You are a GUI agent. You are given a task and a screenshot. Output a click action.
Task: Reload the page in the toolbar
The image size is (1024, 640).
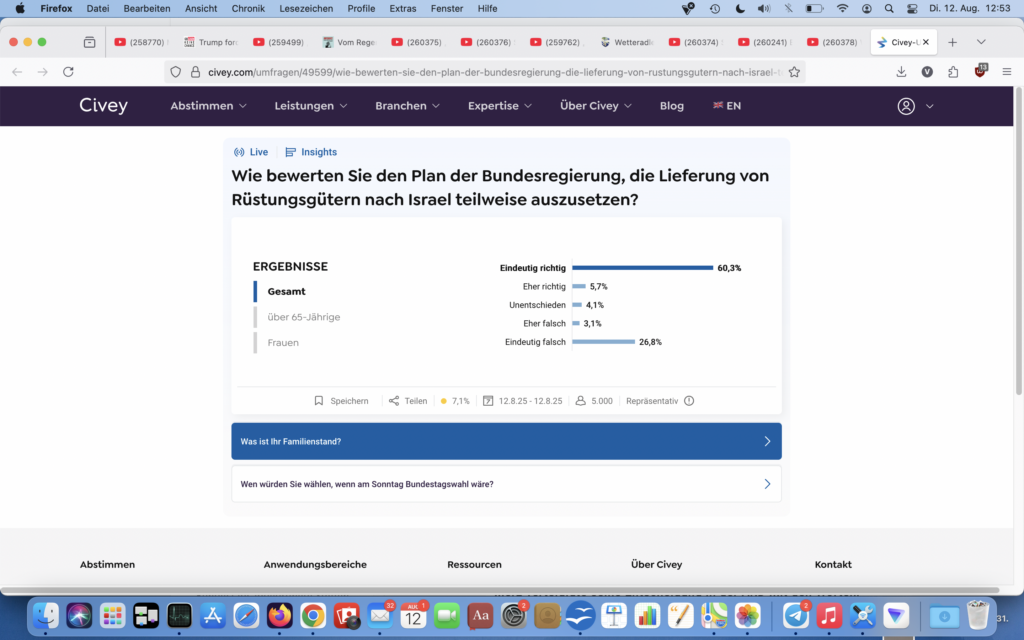point(68,72)
